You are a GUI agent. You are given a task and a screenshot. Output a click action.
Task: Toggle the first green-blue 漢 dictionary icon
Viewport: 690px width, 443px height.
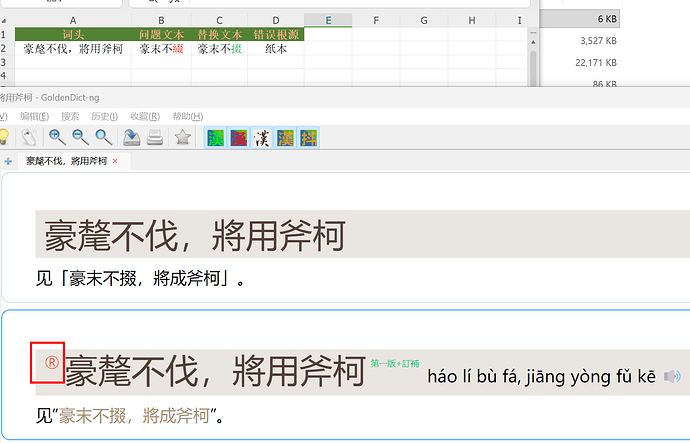(x=216, y=137)
